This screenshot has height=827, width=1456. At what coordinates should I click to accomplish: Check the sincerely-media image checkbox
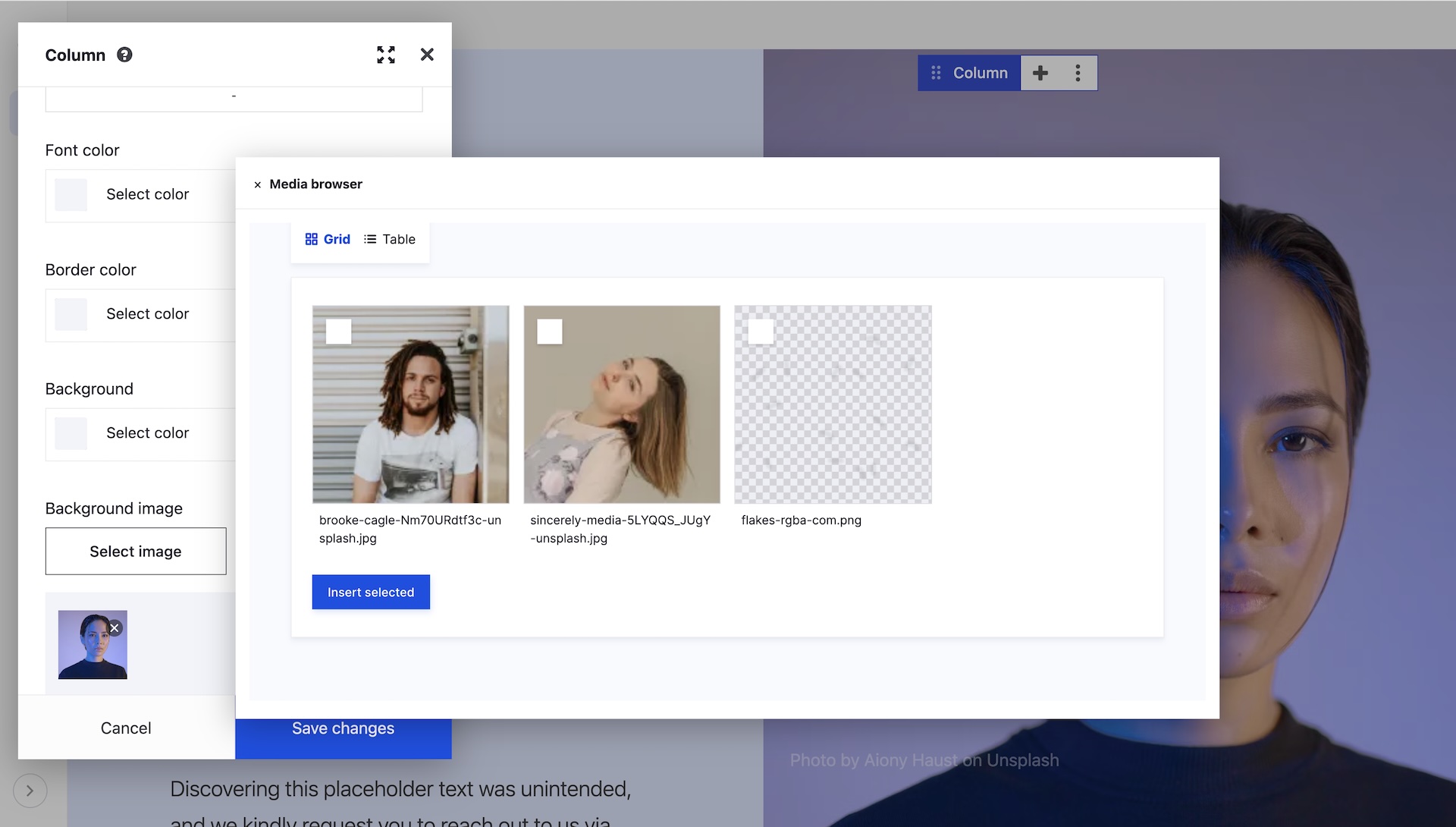550,331
